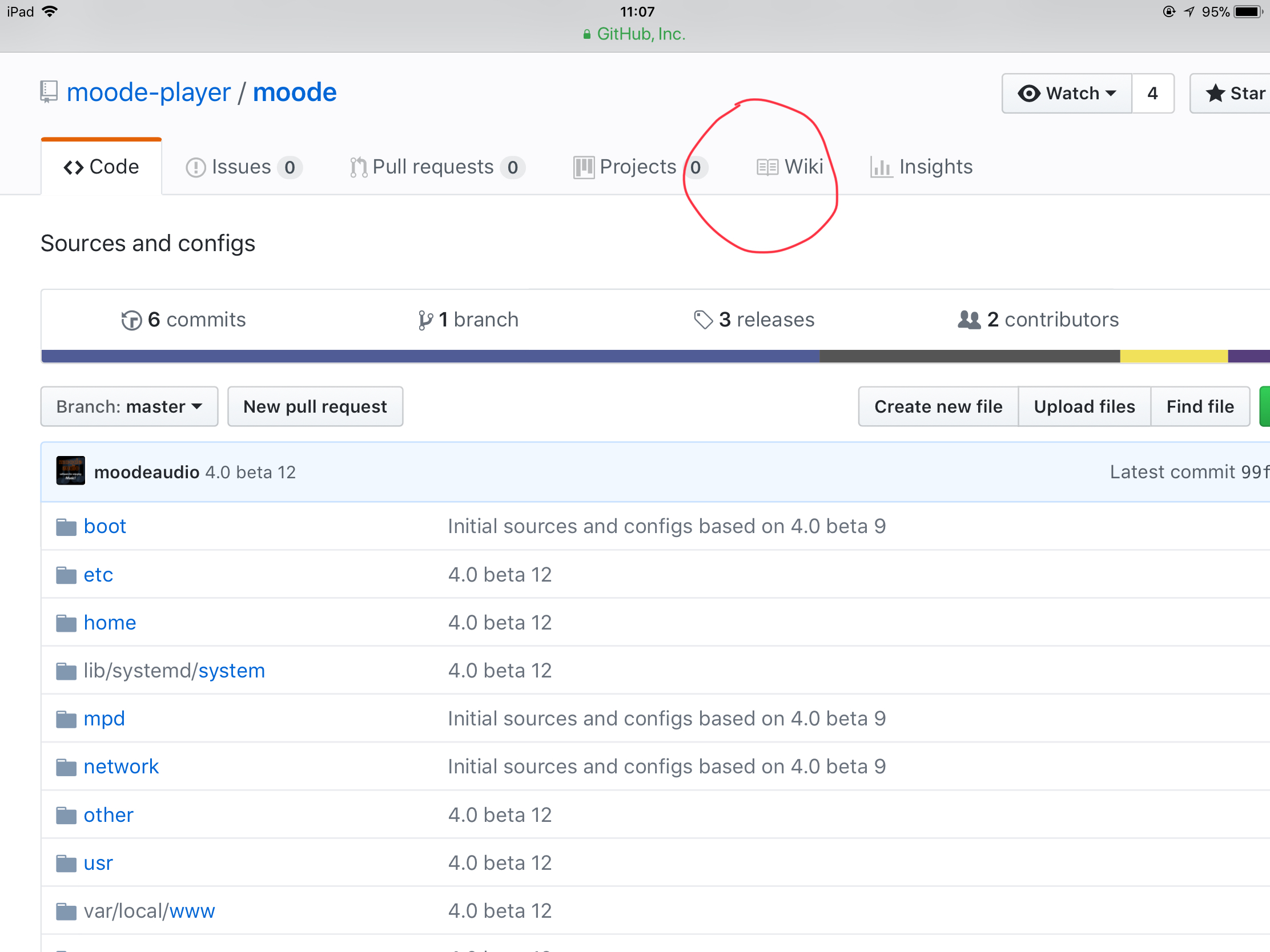Click the Projects board icon
The width and height of the screenshot is (1270, 952).
[584, 168]
